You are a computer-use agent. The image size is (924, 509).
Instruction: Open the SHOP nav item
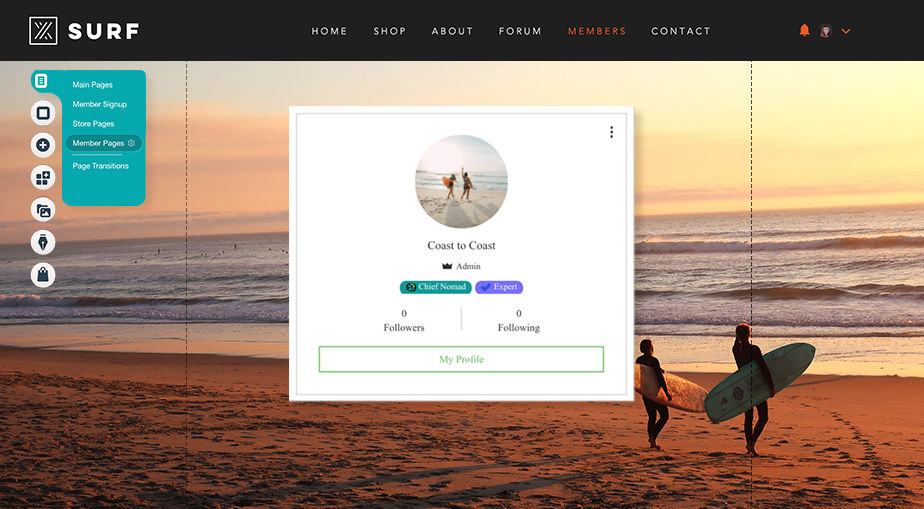(390, 31)
